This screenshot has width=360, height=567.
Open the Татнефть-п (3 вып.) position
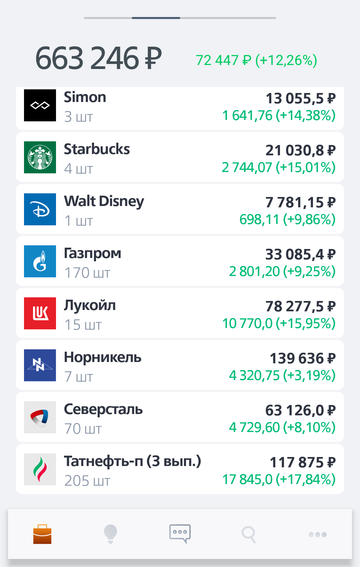(180, 469)
